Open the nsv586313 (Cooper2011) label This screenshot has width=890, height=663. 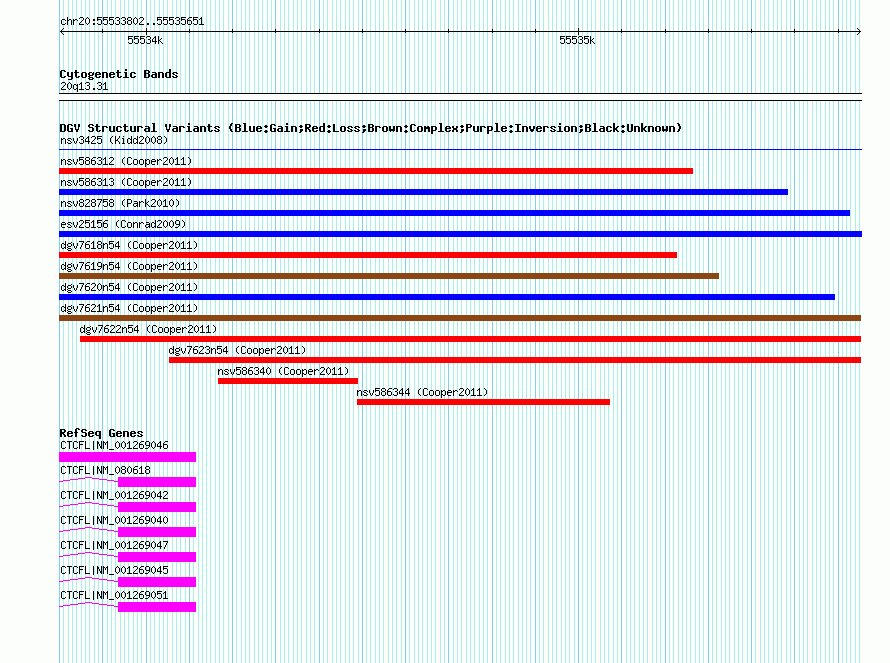(126, 182)
